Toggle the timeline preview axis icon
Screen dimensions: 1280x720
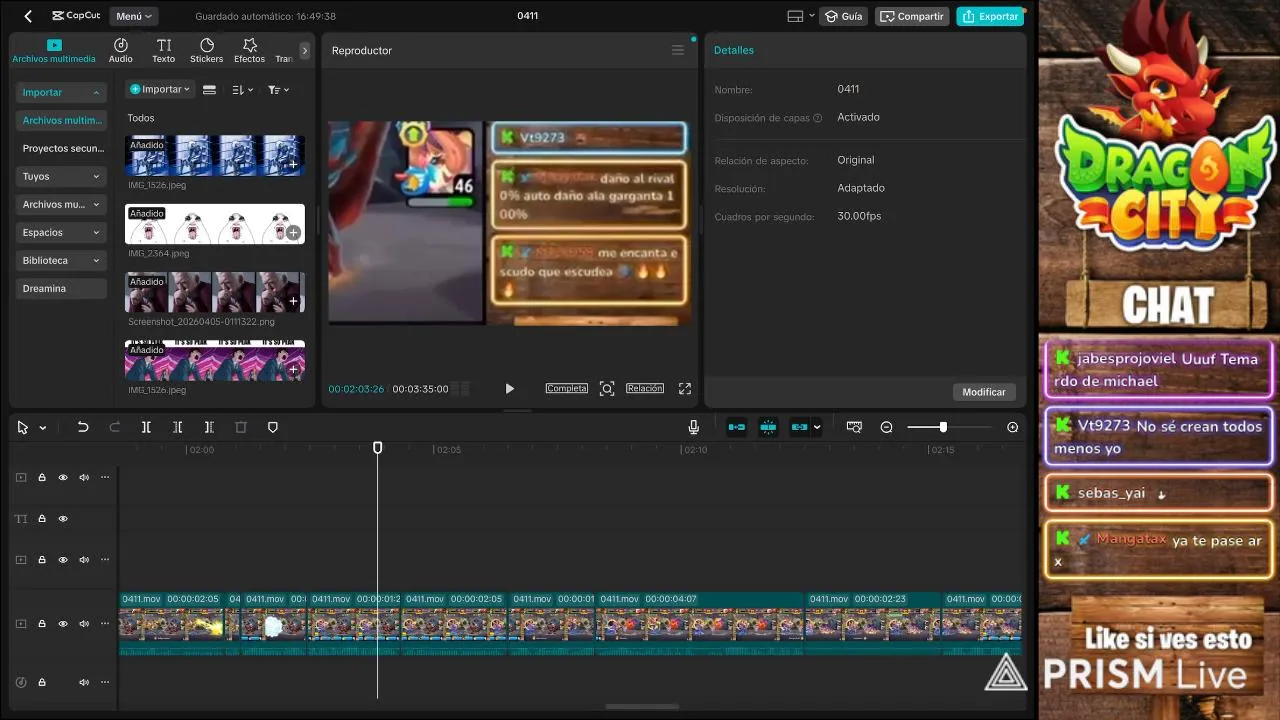[854, 427]
